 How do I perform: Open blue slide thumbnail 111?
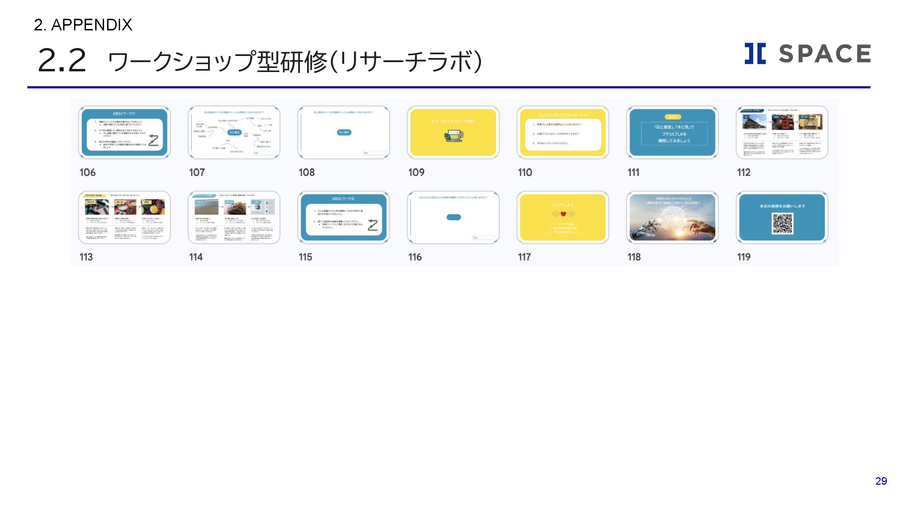672,133
